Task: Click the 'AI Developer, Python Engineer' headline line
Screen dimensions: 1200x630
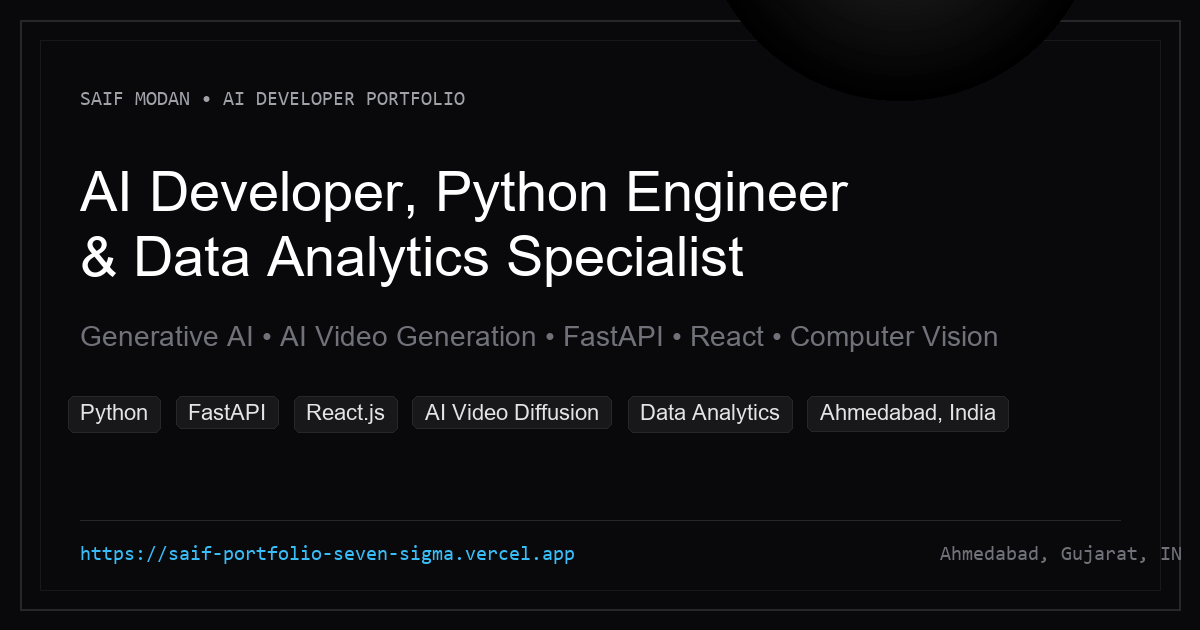Action: coord(464,194)
